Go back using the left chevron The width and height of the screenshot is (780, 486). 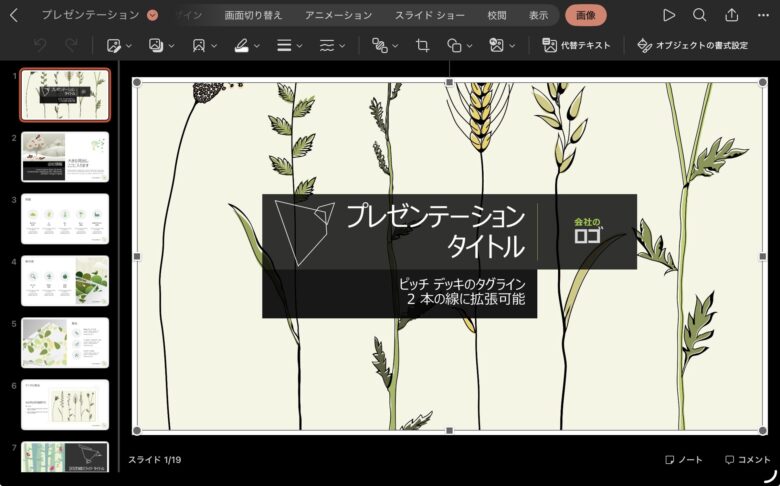click(x=14, y=15)
